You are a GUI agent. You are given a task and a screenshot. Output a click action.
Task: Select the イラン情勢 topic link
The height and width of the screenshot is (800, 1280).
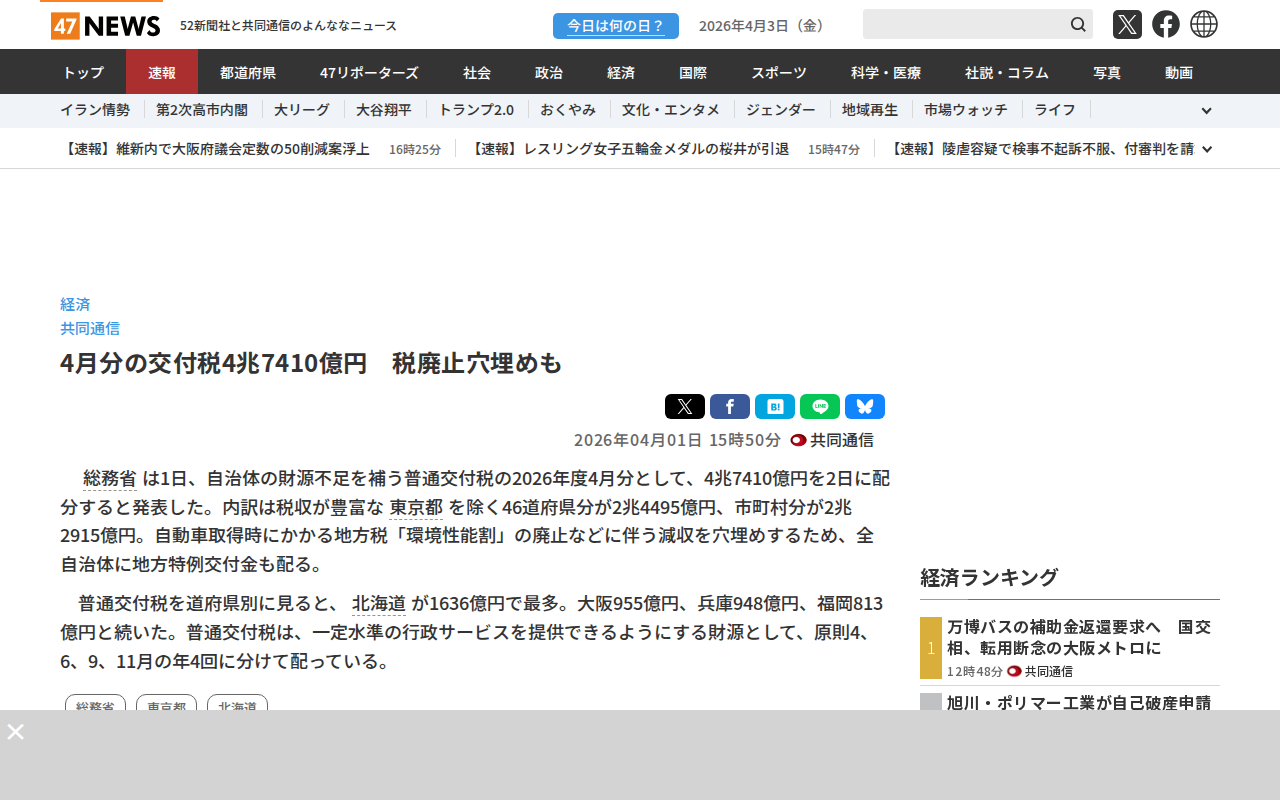tap(95, 110)
